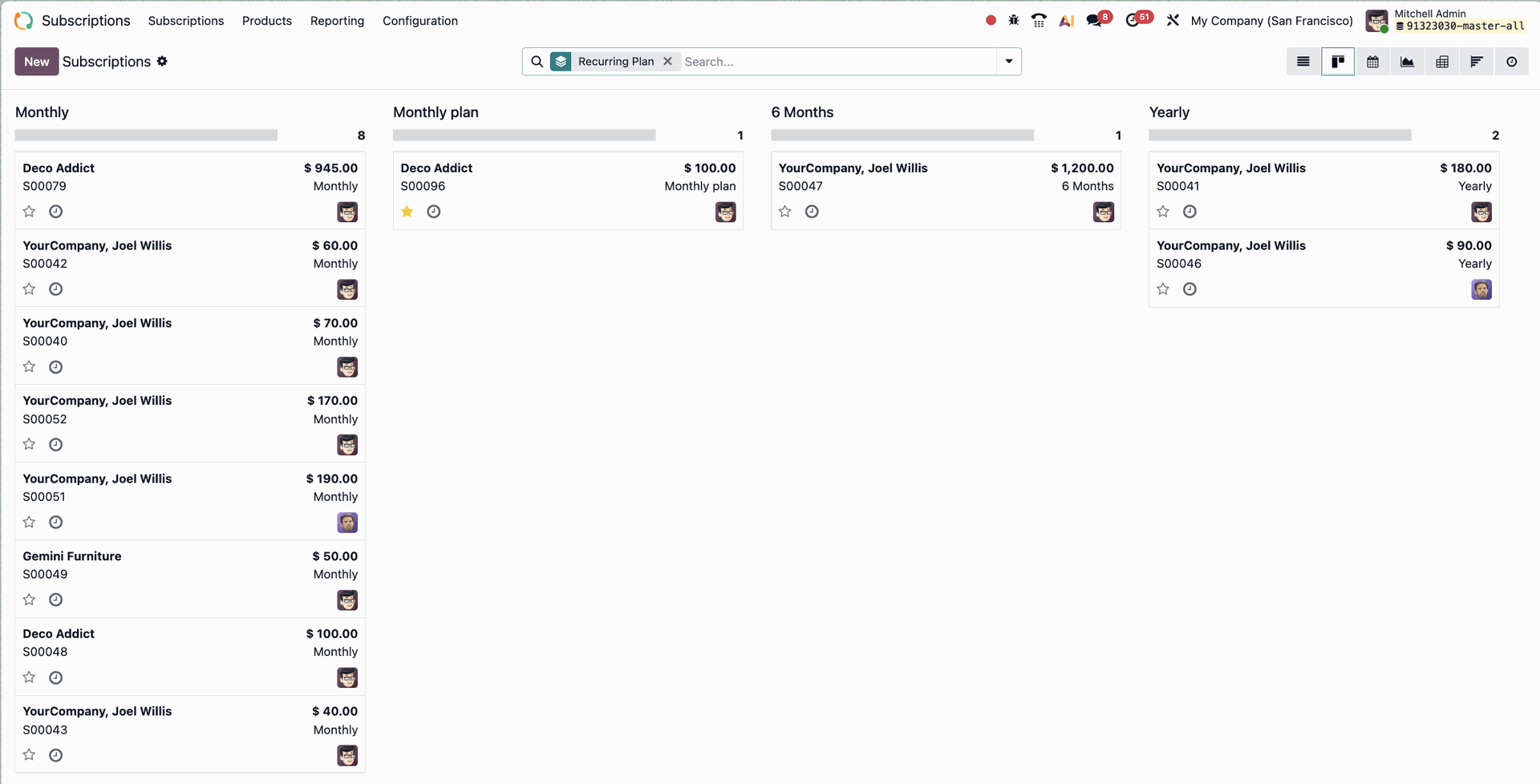Open the calendar view
The width and height of the screenshot is (1540, 784).
click(1372, 62)
